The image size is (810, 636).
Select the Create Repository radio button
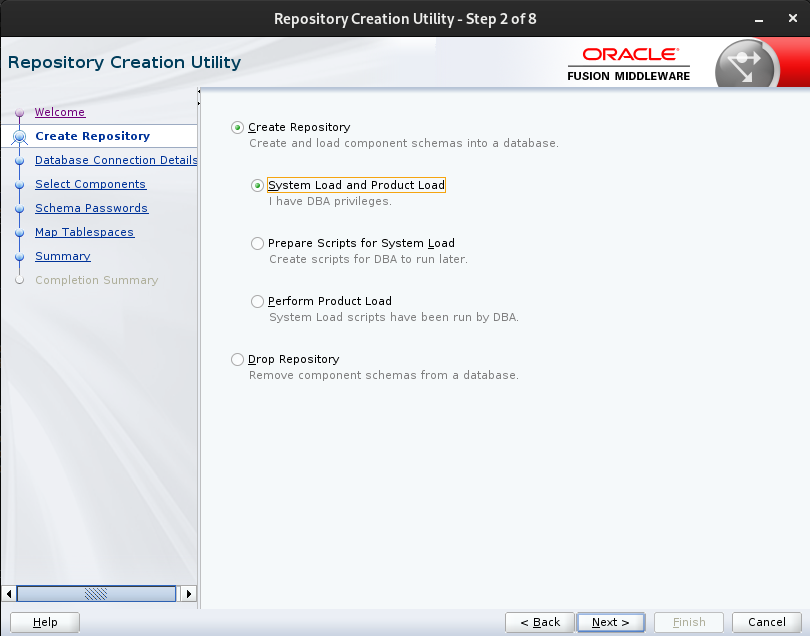tap(237, 127)
